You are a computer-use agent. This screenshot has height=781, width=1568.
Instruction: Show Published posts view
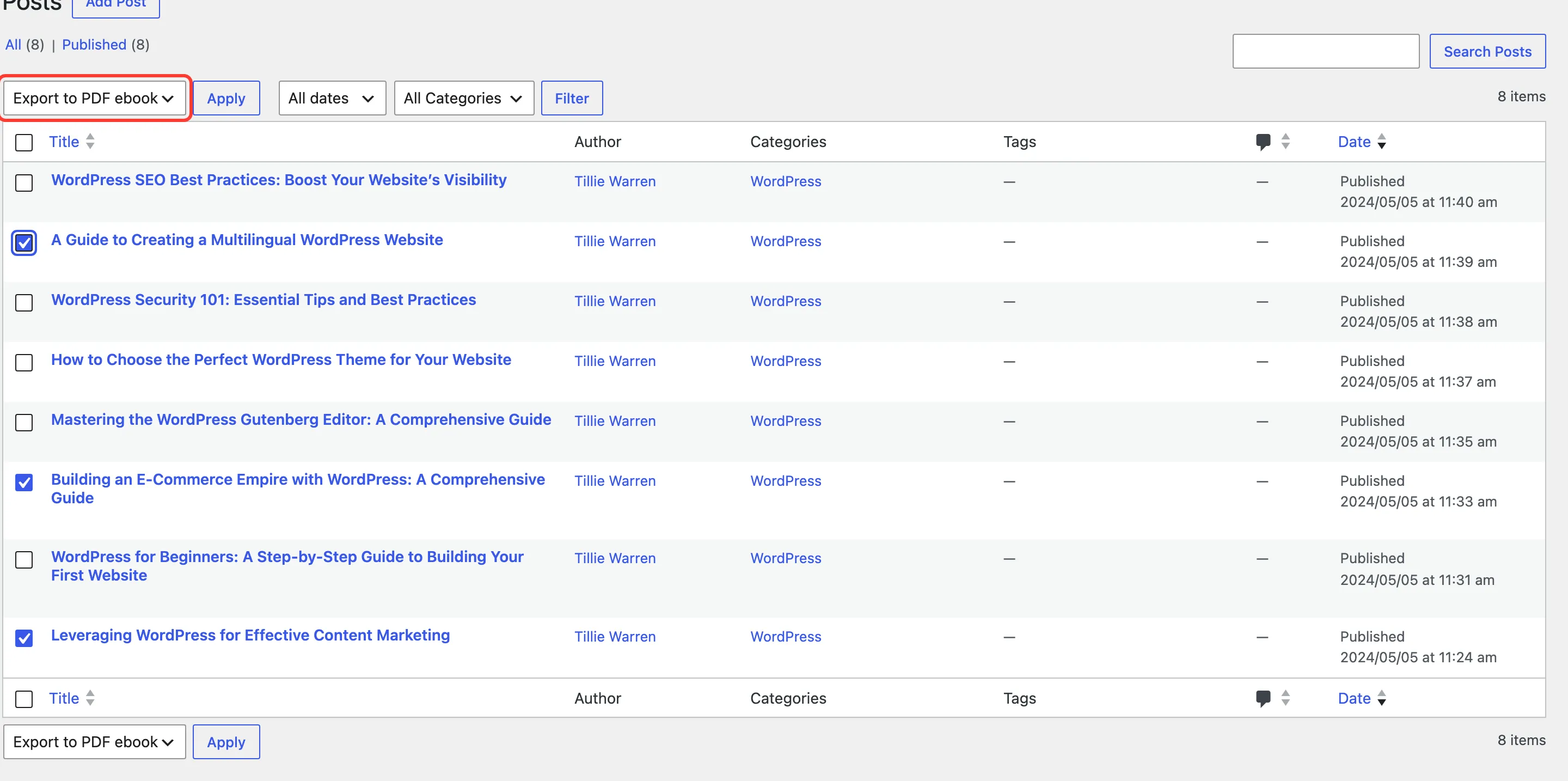click(x=94, y=45)
